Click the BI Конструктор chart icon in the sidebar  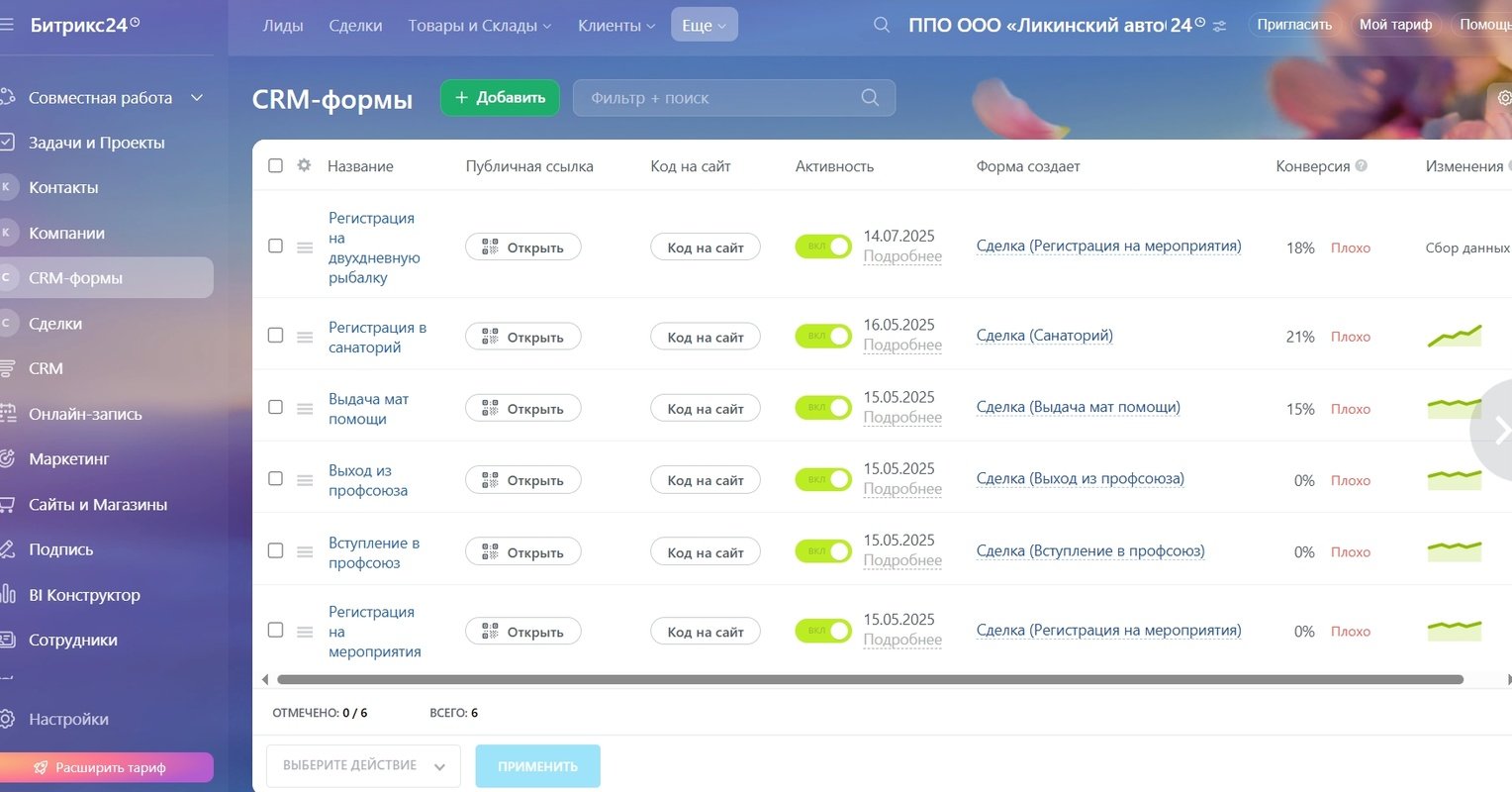[7, 594]
